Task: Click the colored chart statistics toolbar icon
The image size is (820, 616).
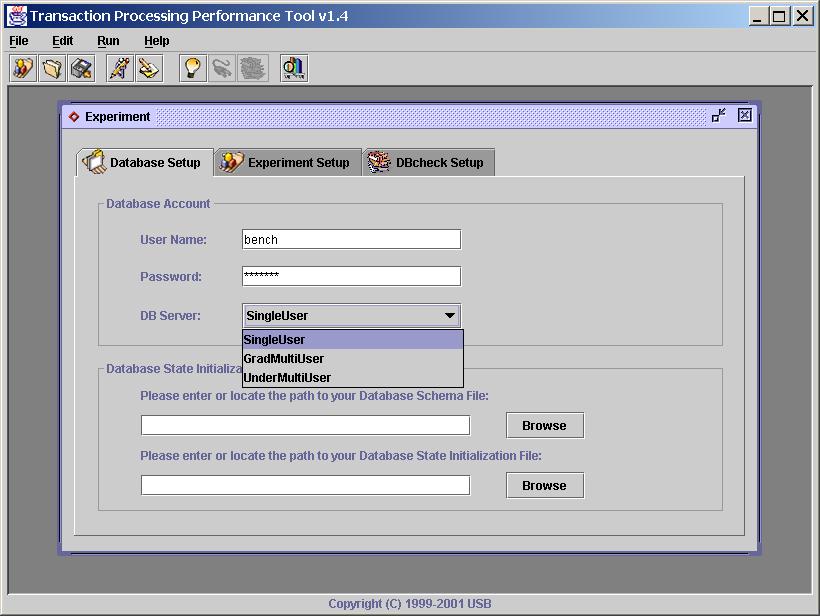Action: tap(294, 68)
